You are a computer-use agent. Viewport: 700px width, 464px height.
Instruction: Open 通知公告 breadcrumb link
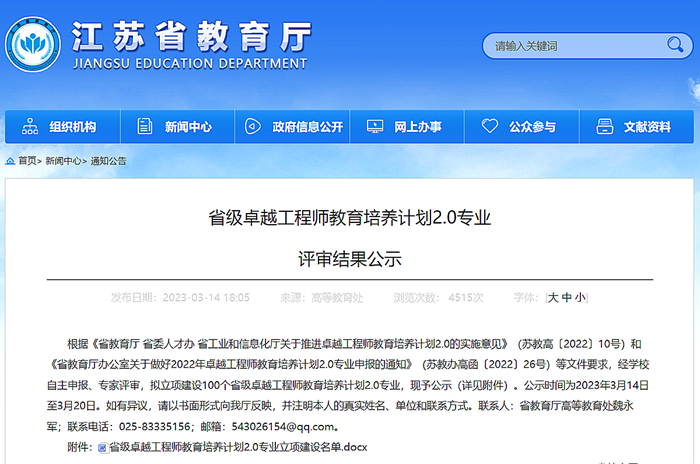click(x=109, y=160)
